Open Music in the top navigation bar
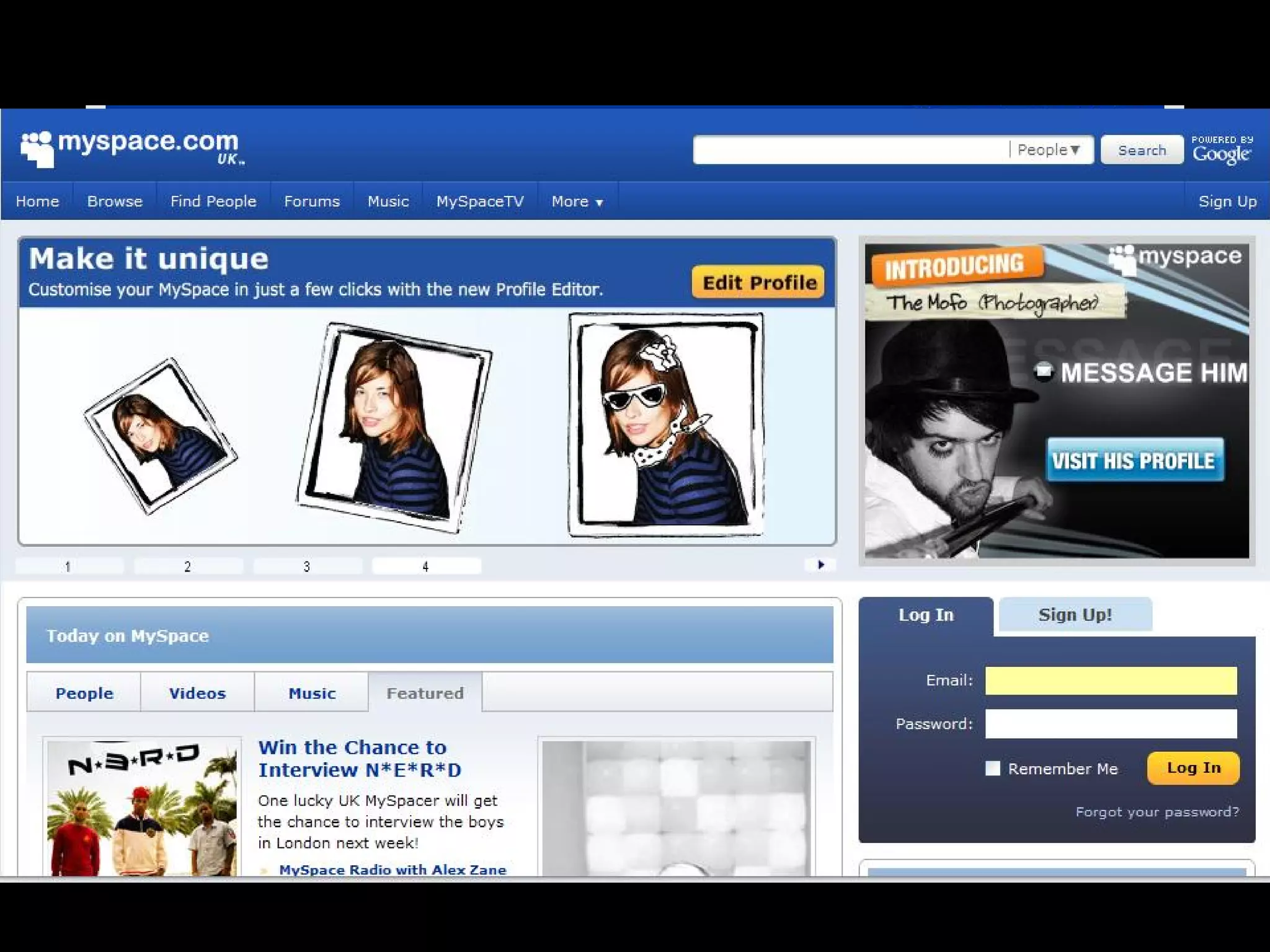Viewport: 1270px width, 952px height. (x=388, y=201)
